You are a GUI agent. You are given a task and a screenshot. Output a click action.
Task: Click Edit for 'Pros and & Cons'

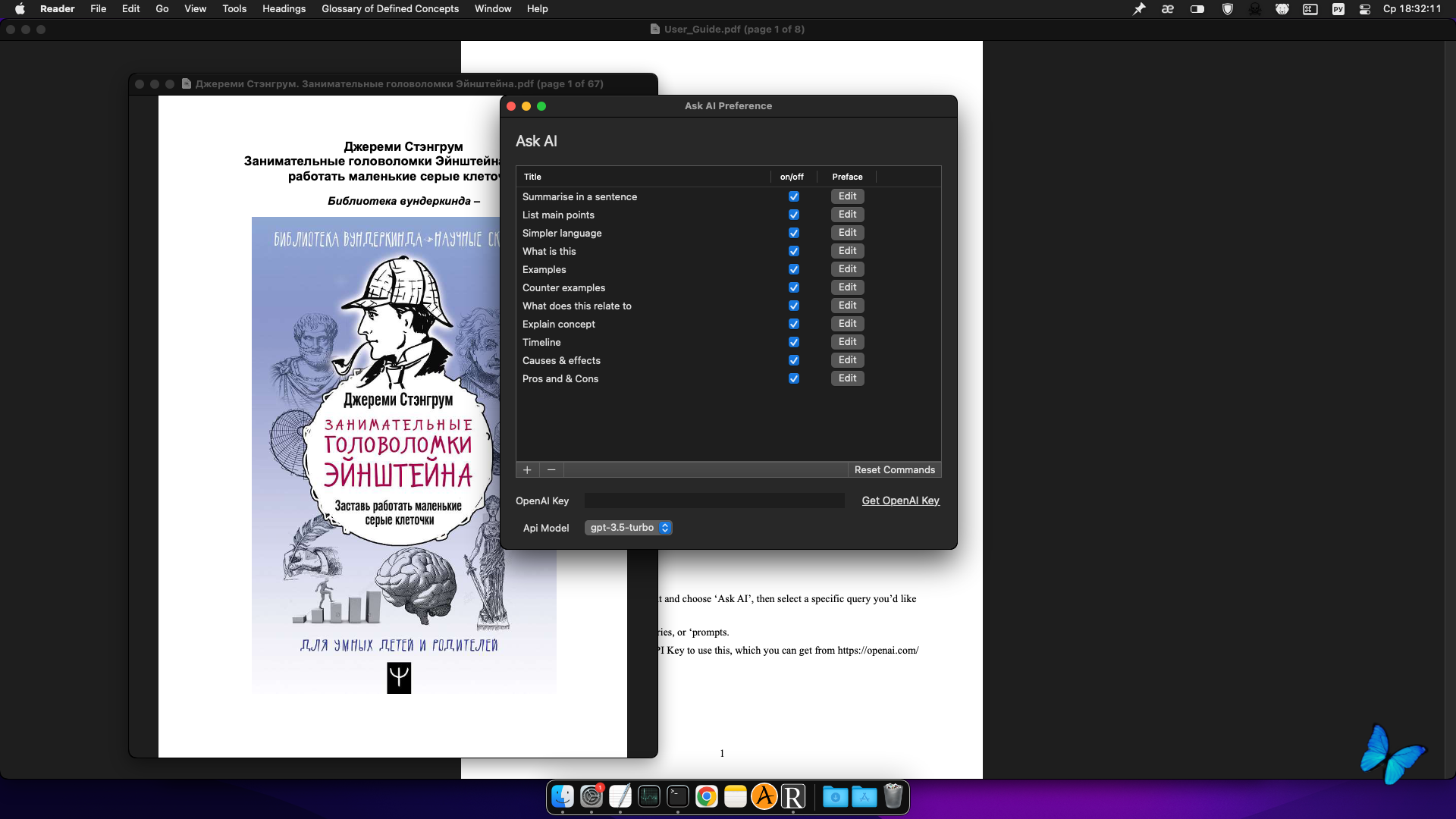pos(848,378)
